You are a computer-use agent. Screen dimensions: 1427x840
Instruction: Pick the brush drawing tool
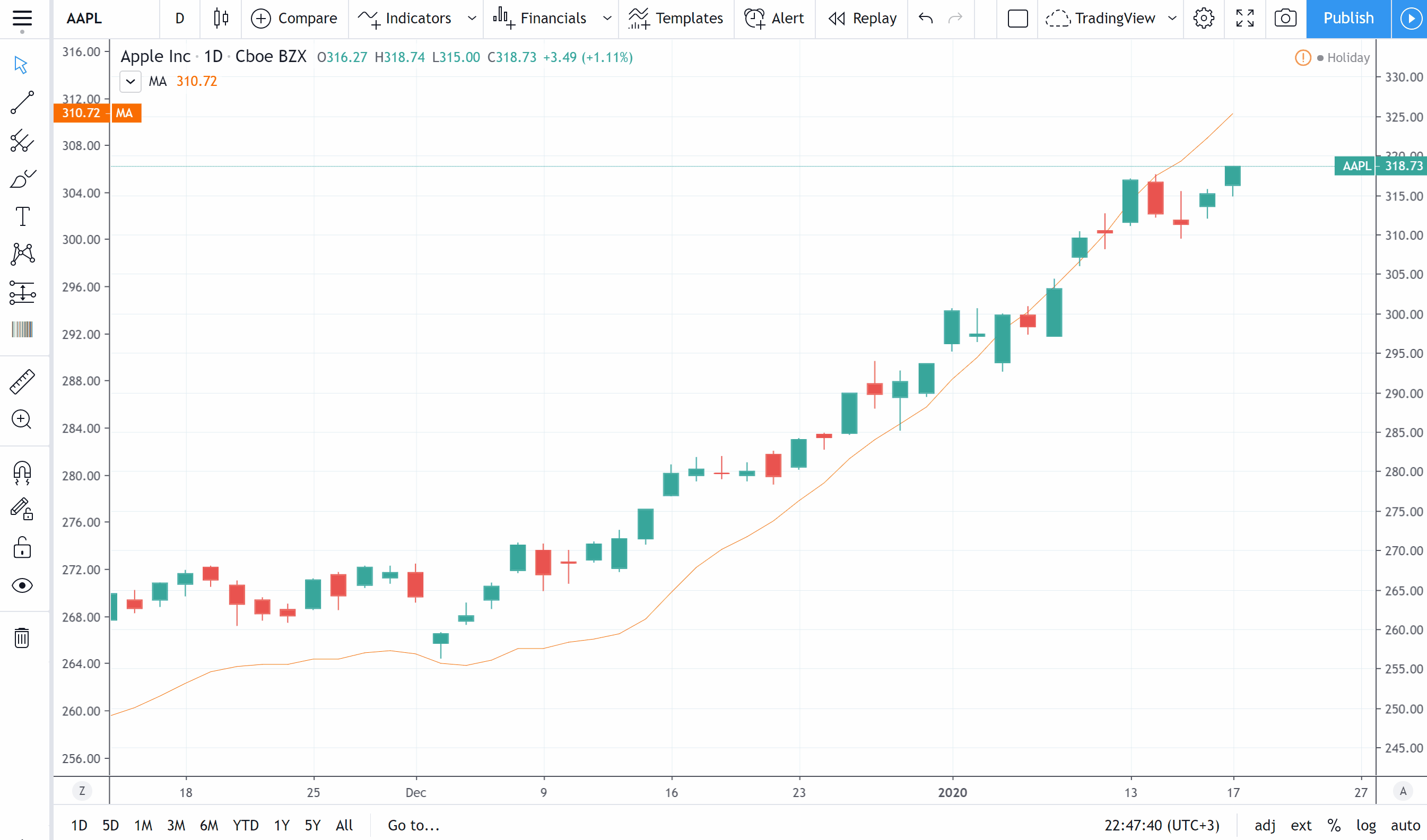click(22, 179)
